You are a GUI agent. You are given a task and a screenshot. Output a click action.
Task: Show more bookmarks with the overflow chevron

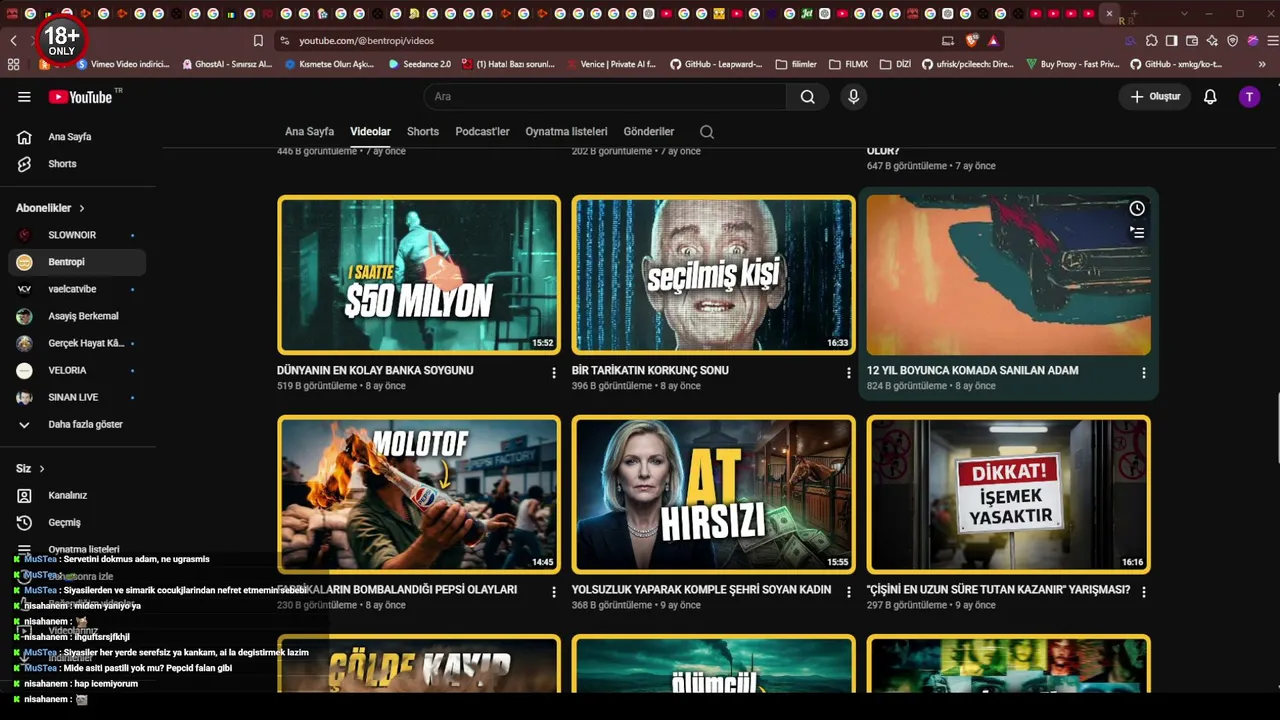pyautogui.click(x=1263, y=64)
